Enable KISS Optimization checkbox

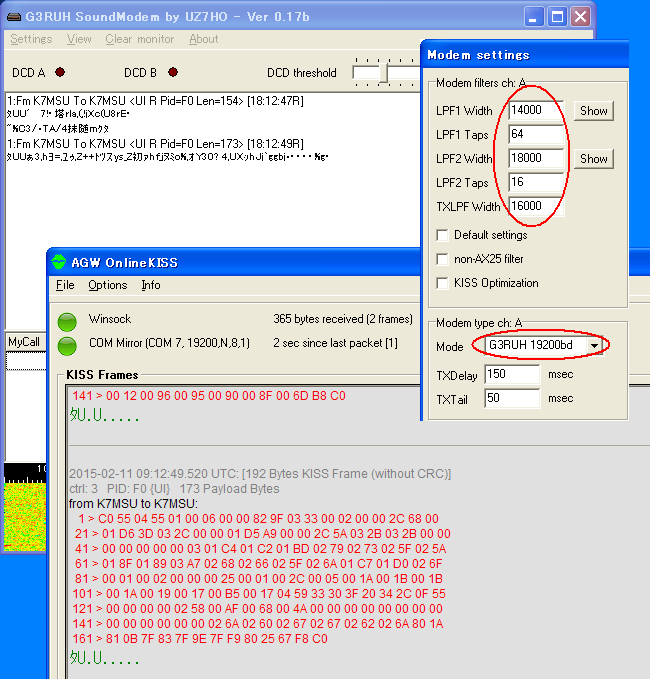(442, 283)
